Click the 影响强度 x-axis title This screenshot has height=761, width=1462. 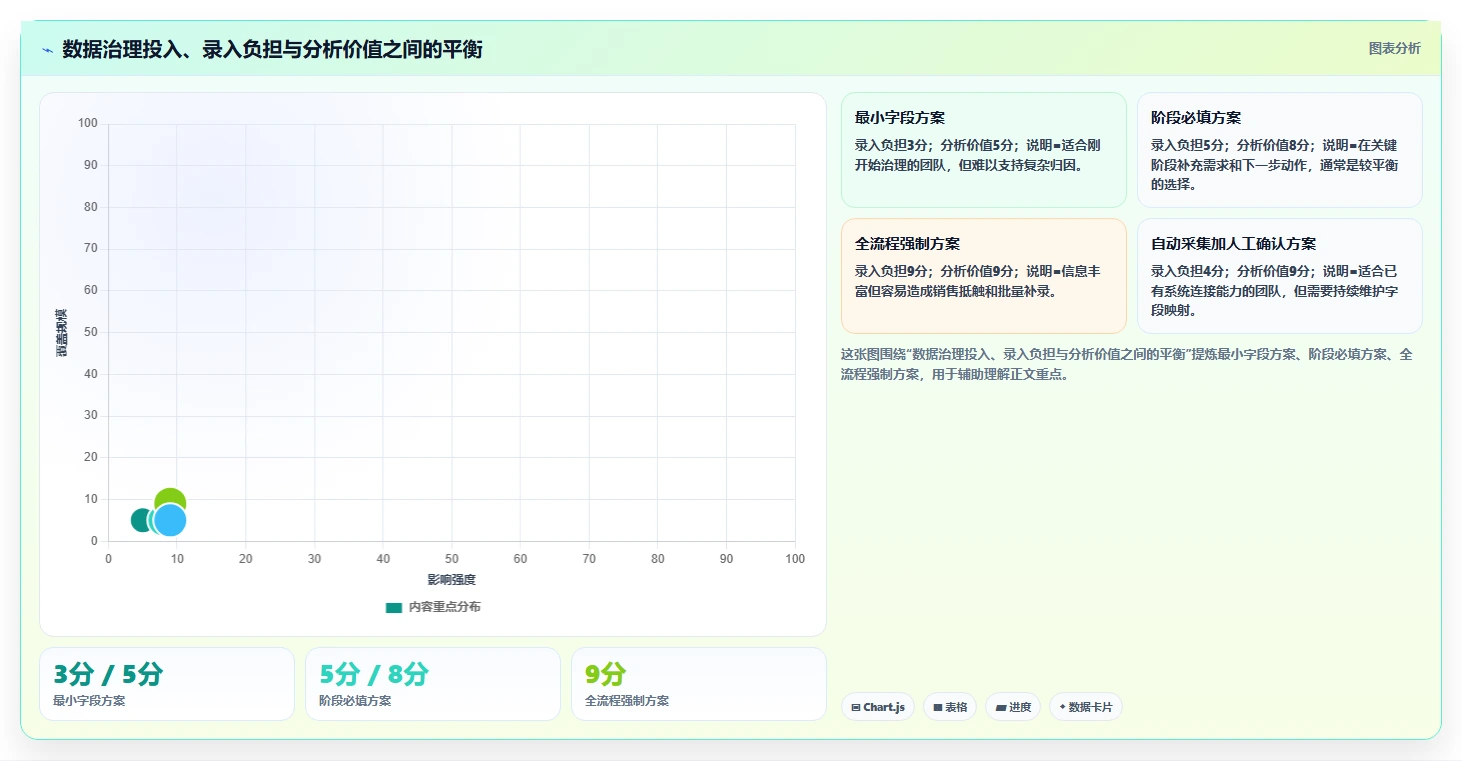(x=452, y=580)
